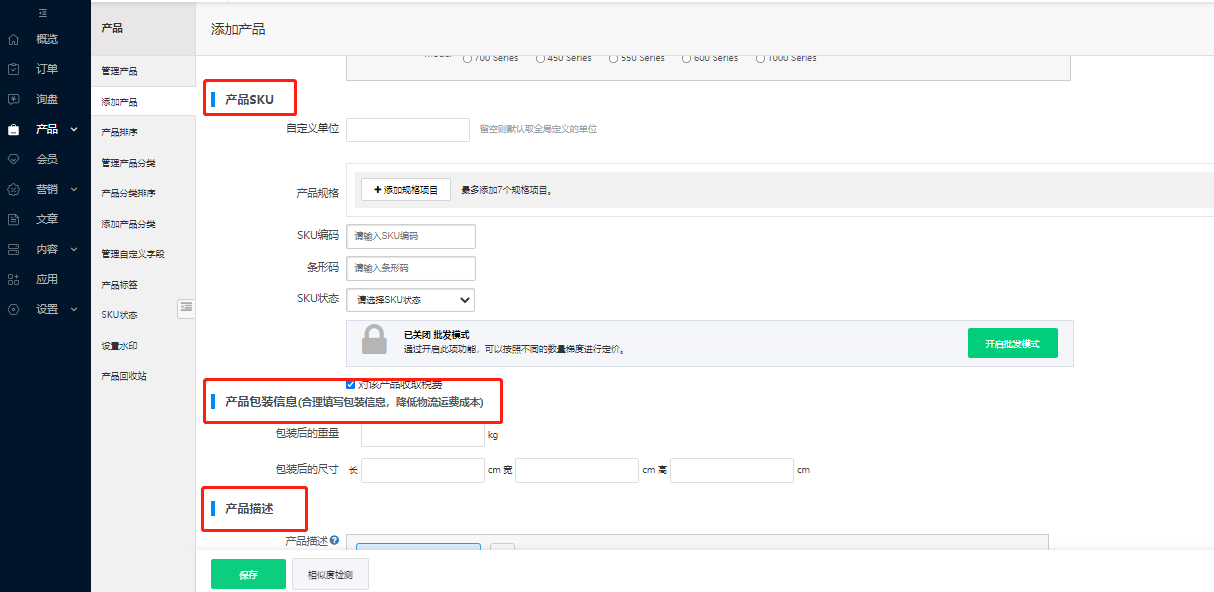Viewport: 1214px width, 592px height.
Task: Choose the 1000 Series radio option
Action: [x=760, y=58]
